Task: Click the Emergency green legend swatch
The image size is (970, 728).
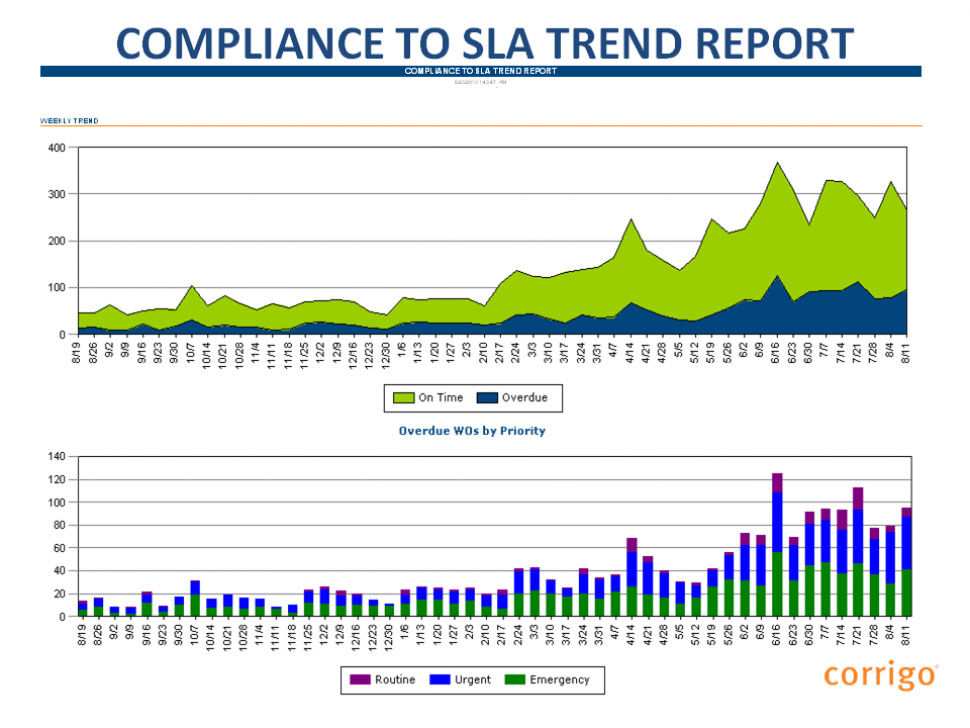Action: [x=515, y=679]
